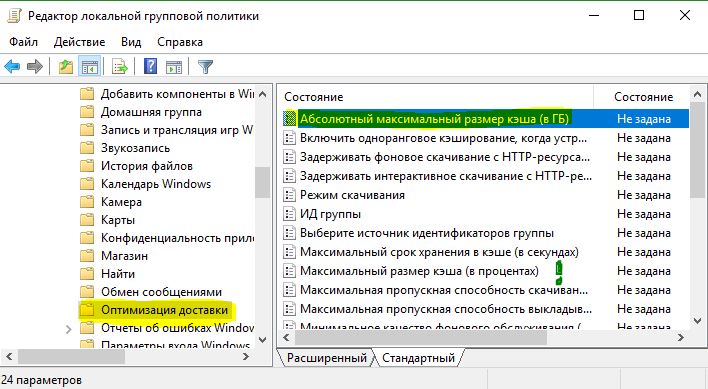Image resolution: width=708 pixels, height=389 pixels.
Task: Toggle the action pane toolbar icon
Action: (174, 67)
